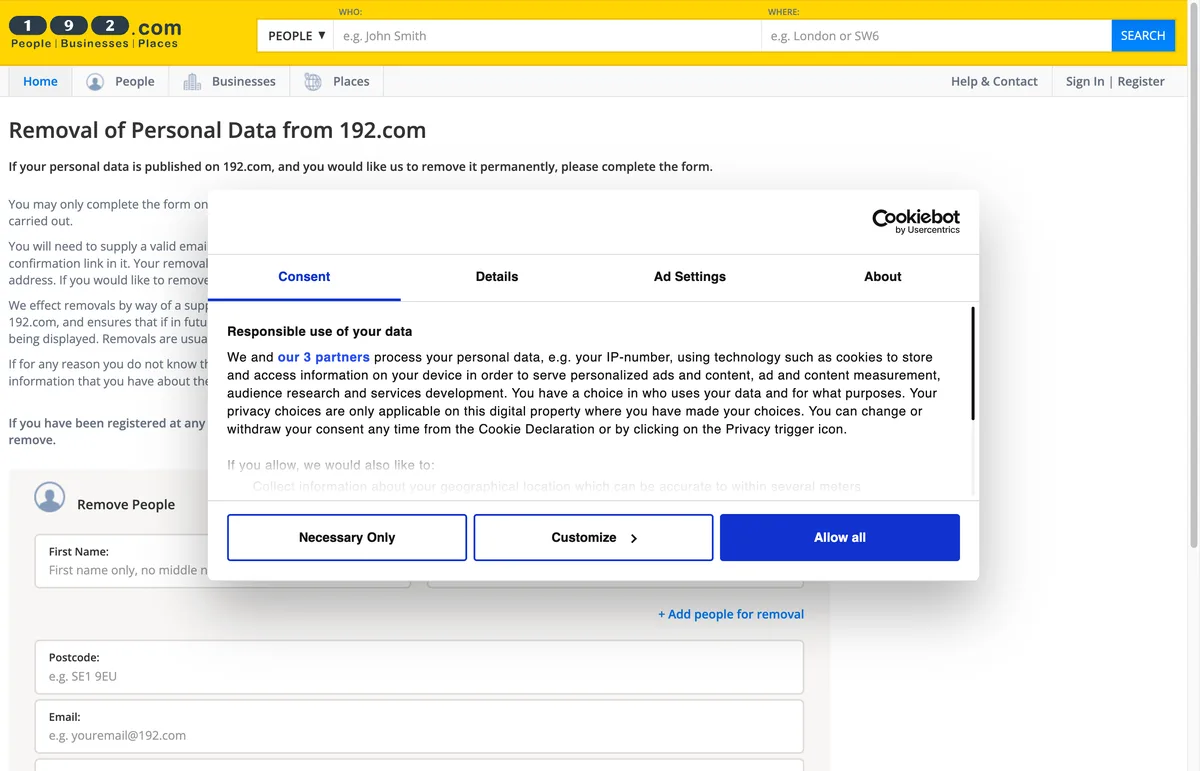
Task: Click '+ Add people for removal' link
Action: [731, 614]
